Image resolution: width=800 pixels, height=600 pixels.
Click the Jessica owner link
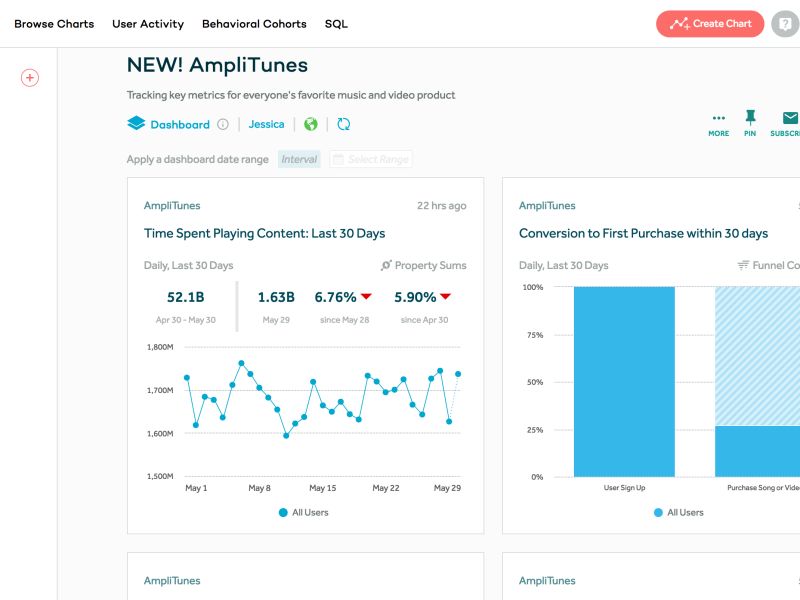point(266,124)
